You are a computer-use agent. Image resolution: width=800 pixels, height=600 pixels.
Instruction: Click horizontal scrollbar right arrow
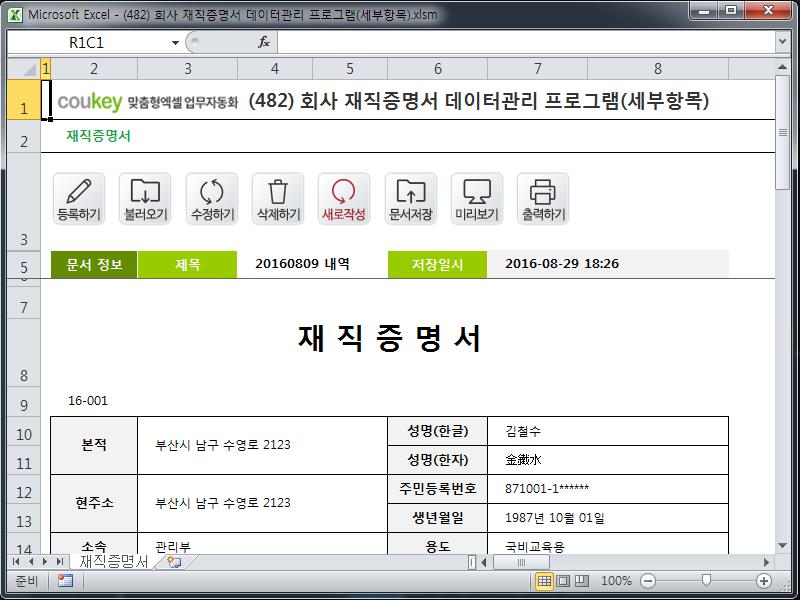click(766, 562)
